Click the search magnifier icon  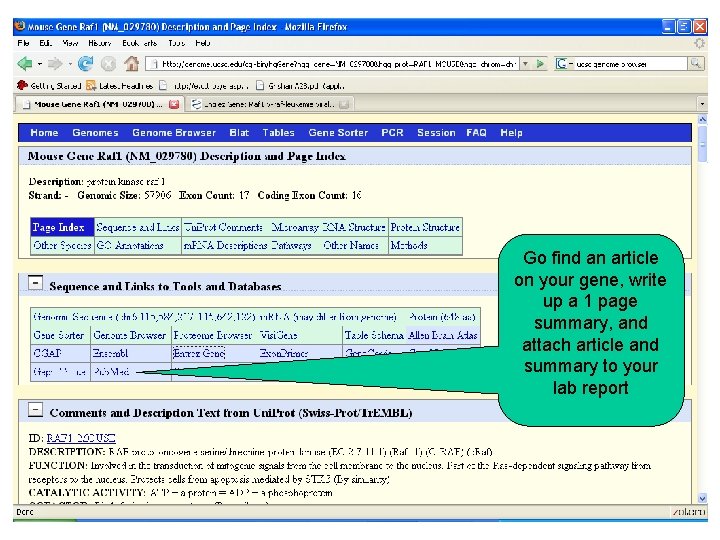coord(696,64)
